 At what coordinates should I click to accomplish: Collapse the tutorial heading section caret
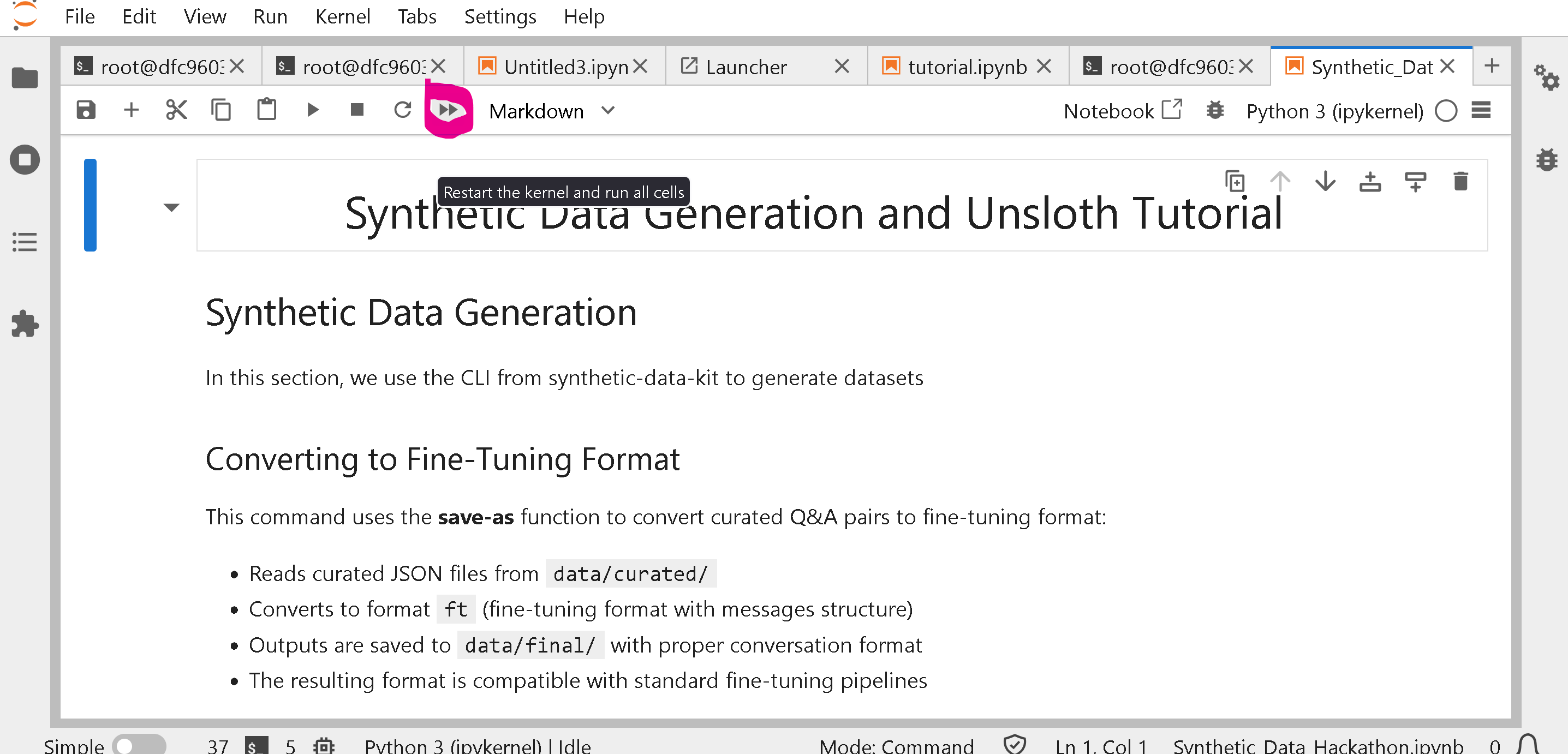172,207
